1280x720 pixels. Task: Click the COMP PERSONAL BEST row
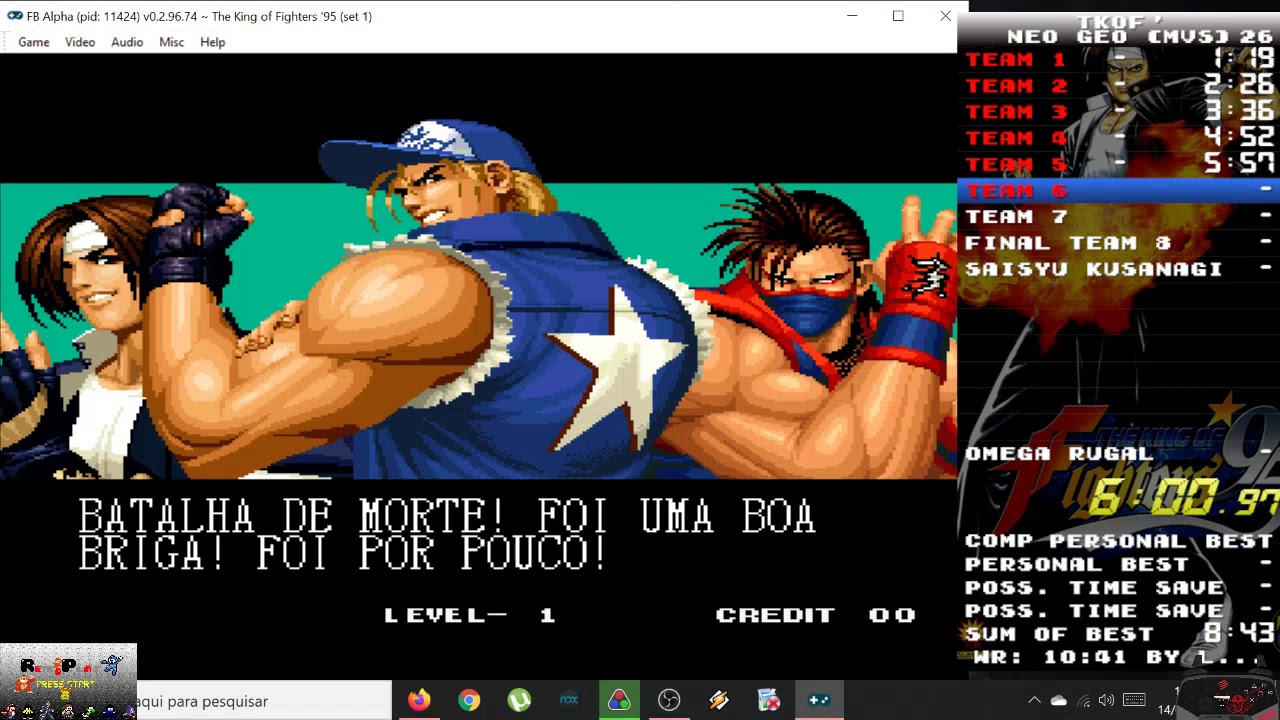(x=1118, y=541)
